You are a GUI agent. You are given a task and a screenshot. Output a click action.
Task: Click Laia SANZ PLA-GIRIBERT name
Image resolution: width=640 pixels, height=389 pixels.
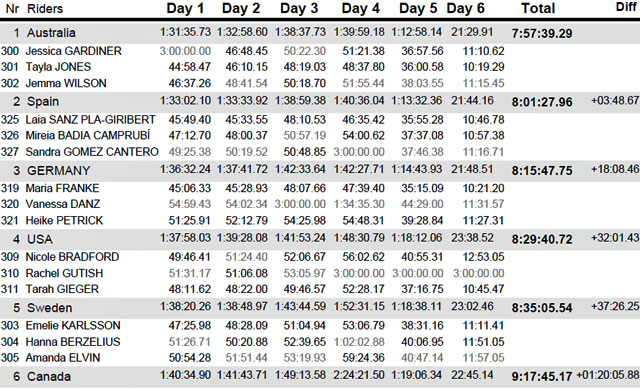[91, 120]
